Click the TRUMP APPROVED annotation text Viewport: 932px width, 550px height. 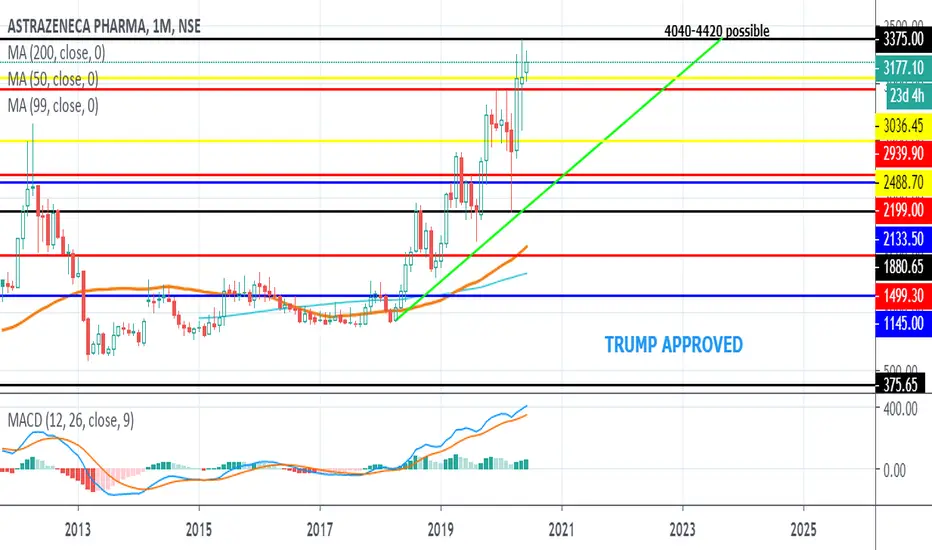pyautogui.click(x=673, y=344)
